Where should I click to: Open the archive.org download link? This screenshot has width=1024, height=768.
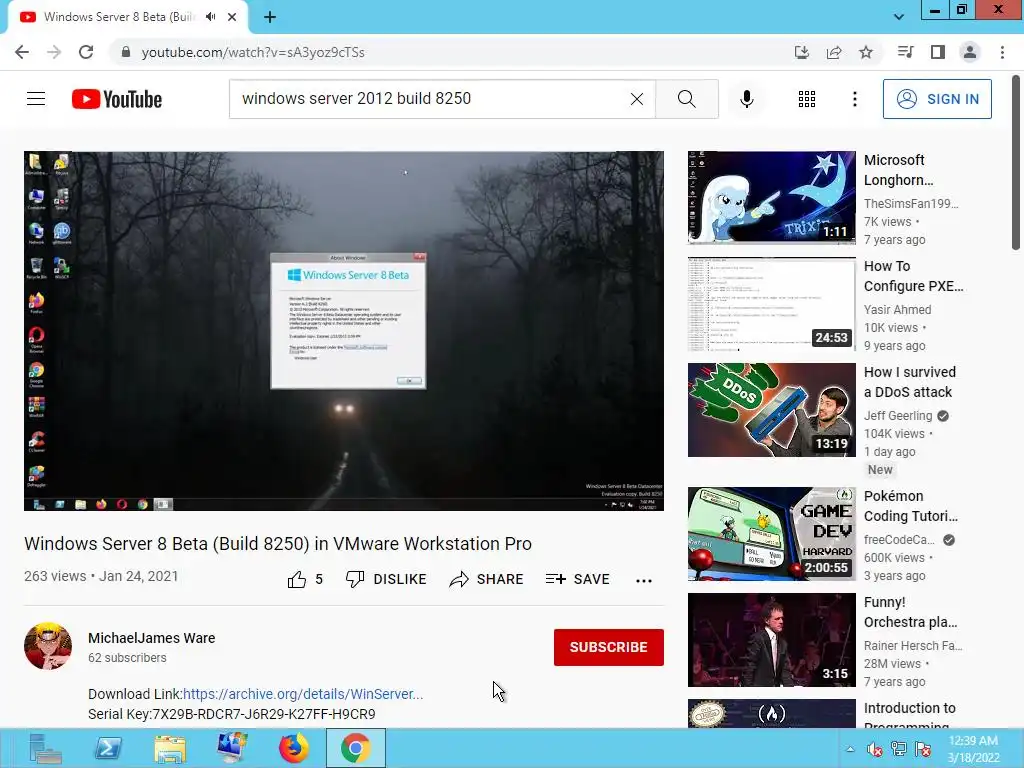click(x=303, y=694)
